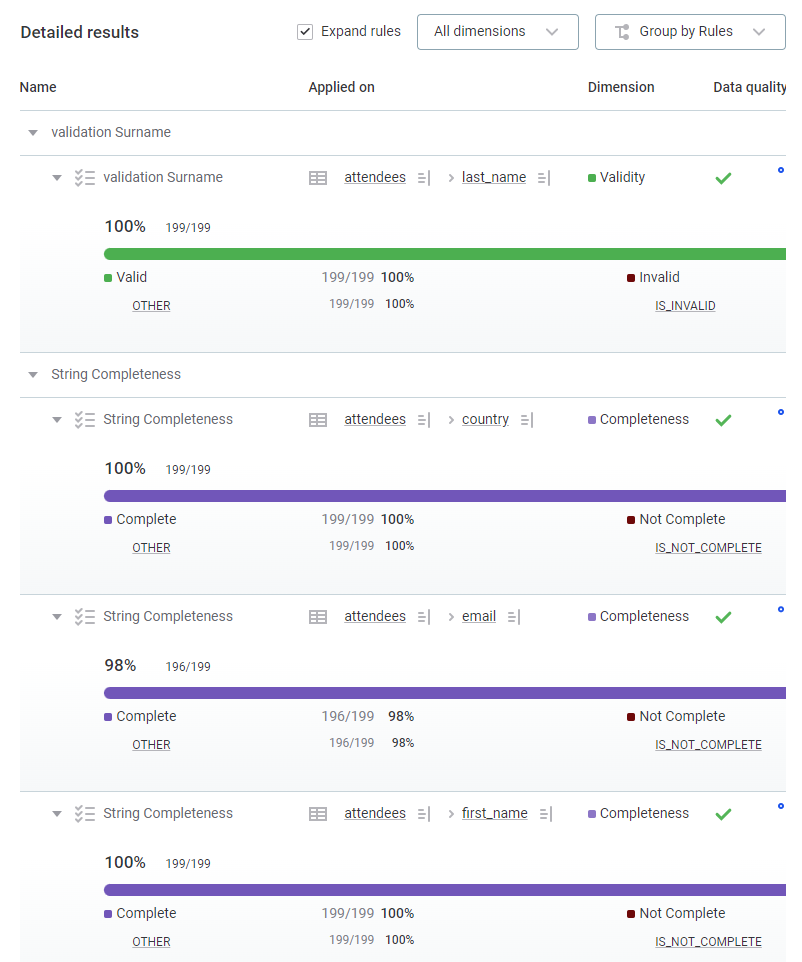Click the rule checklist icon in first_name row
Screen dimensions: 802x962
pos(85,814)
